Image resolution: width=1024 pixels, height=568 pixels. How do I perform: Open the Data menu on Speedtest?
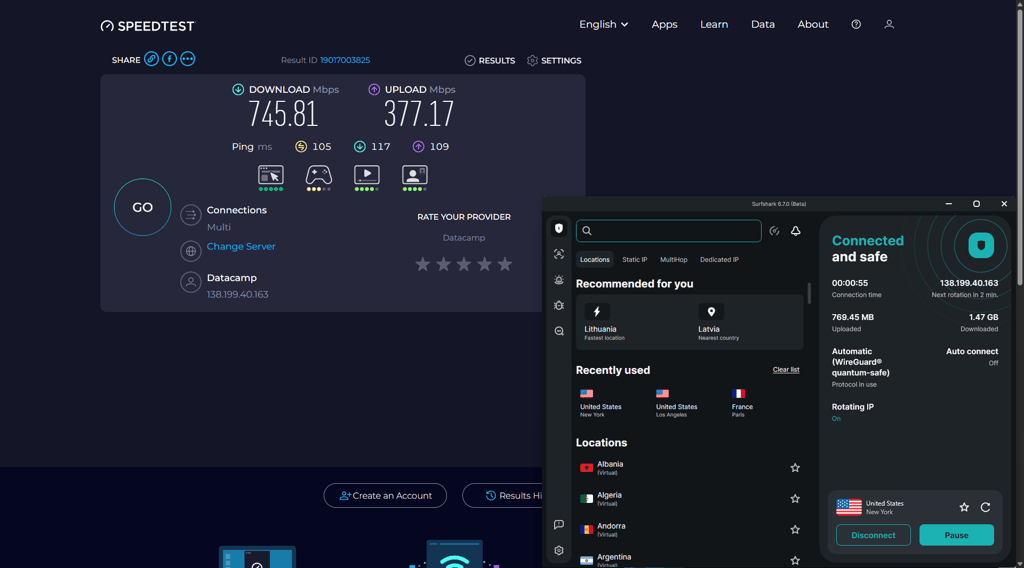click(763, 24)
